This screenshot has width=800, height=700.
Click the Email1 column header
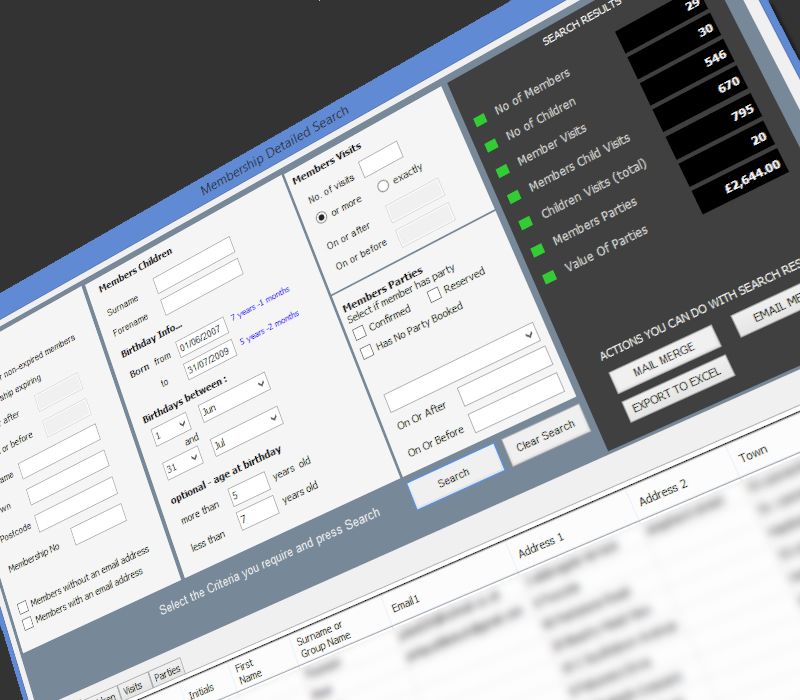[405, 604]
